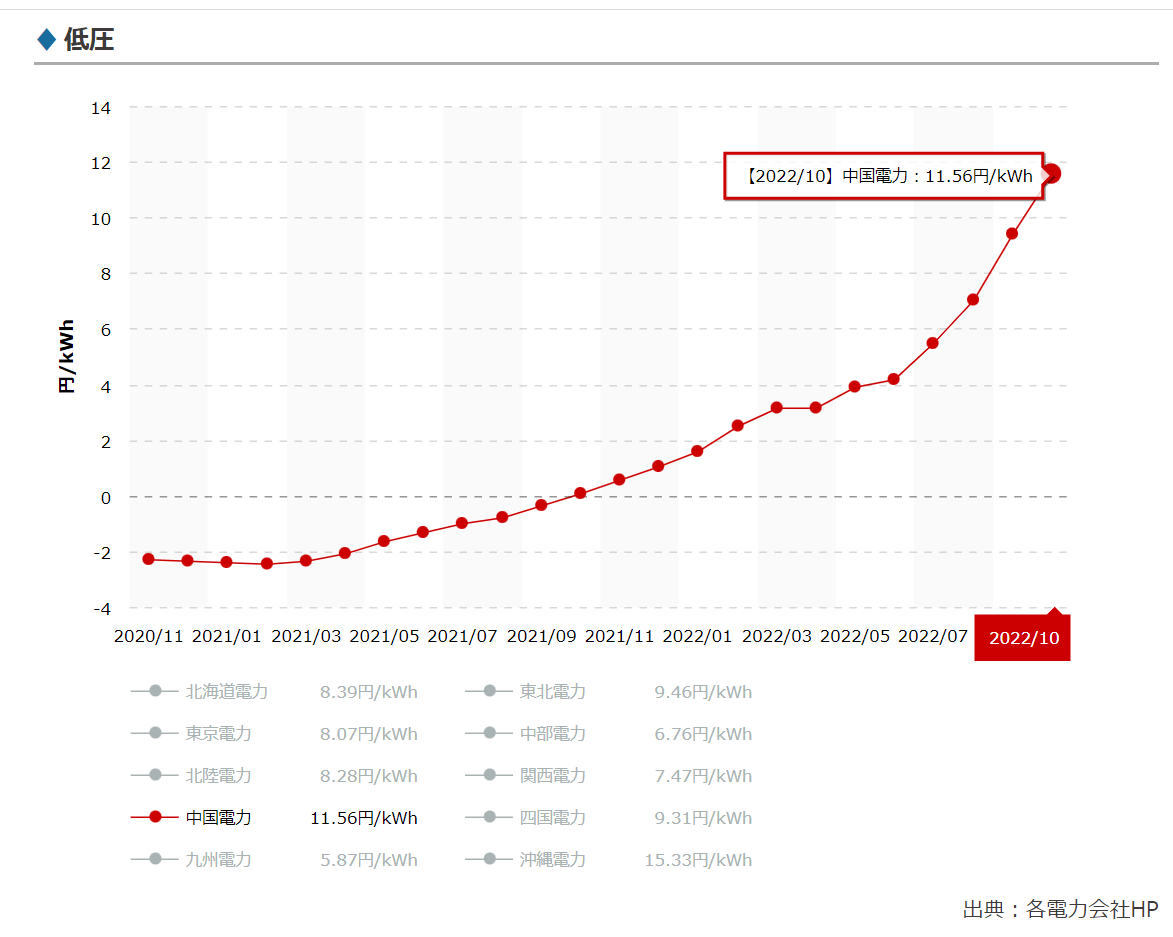Click the 四国電力 legend marker icon

tap(489, 818)
